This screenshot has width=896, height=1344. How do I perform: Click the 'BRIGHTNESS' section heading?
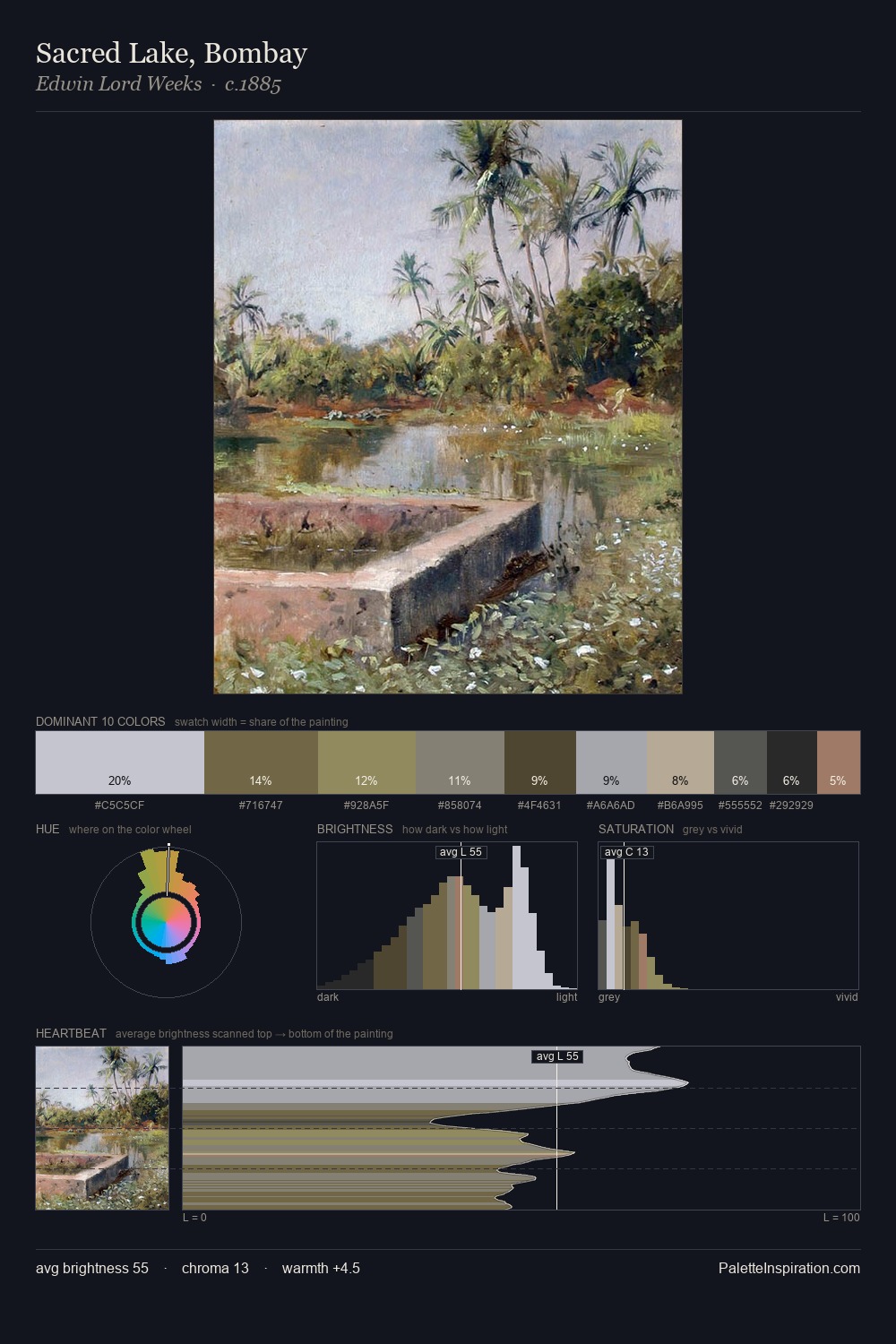pyautogui.click(x=355, y=829)
